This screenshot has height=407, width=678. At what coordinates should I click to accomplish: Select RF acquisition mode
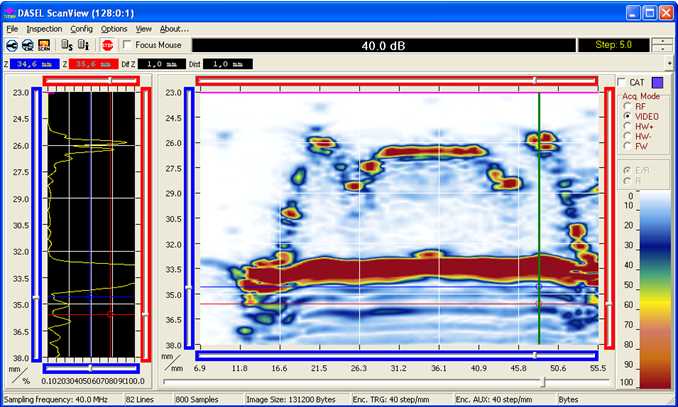click(x=627, y=105)
